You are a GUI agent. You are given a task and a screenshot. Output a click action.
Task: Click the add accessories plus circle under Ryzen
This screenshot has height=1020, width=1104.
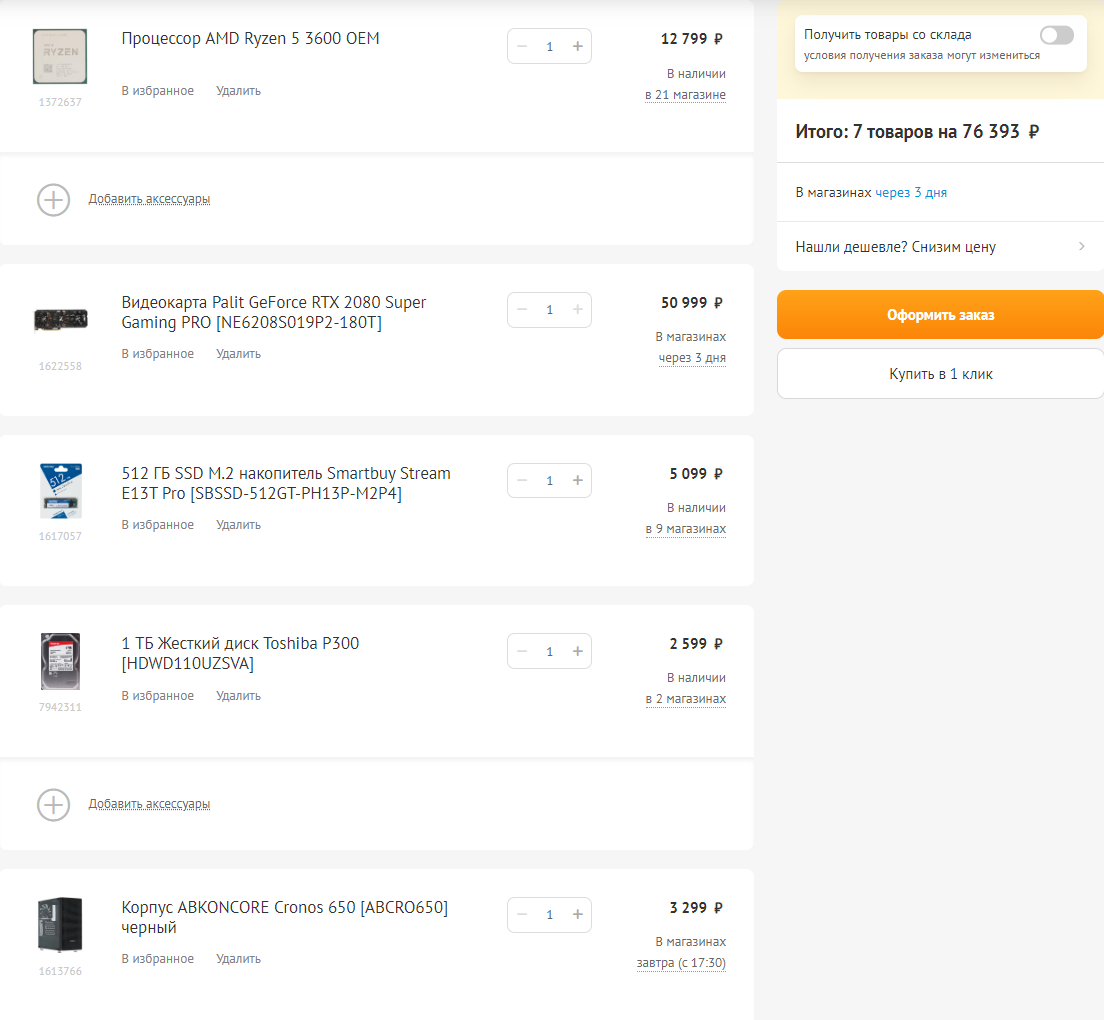(x=53, y=199)
